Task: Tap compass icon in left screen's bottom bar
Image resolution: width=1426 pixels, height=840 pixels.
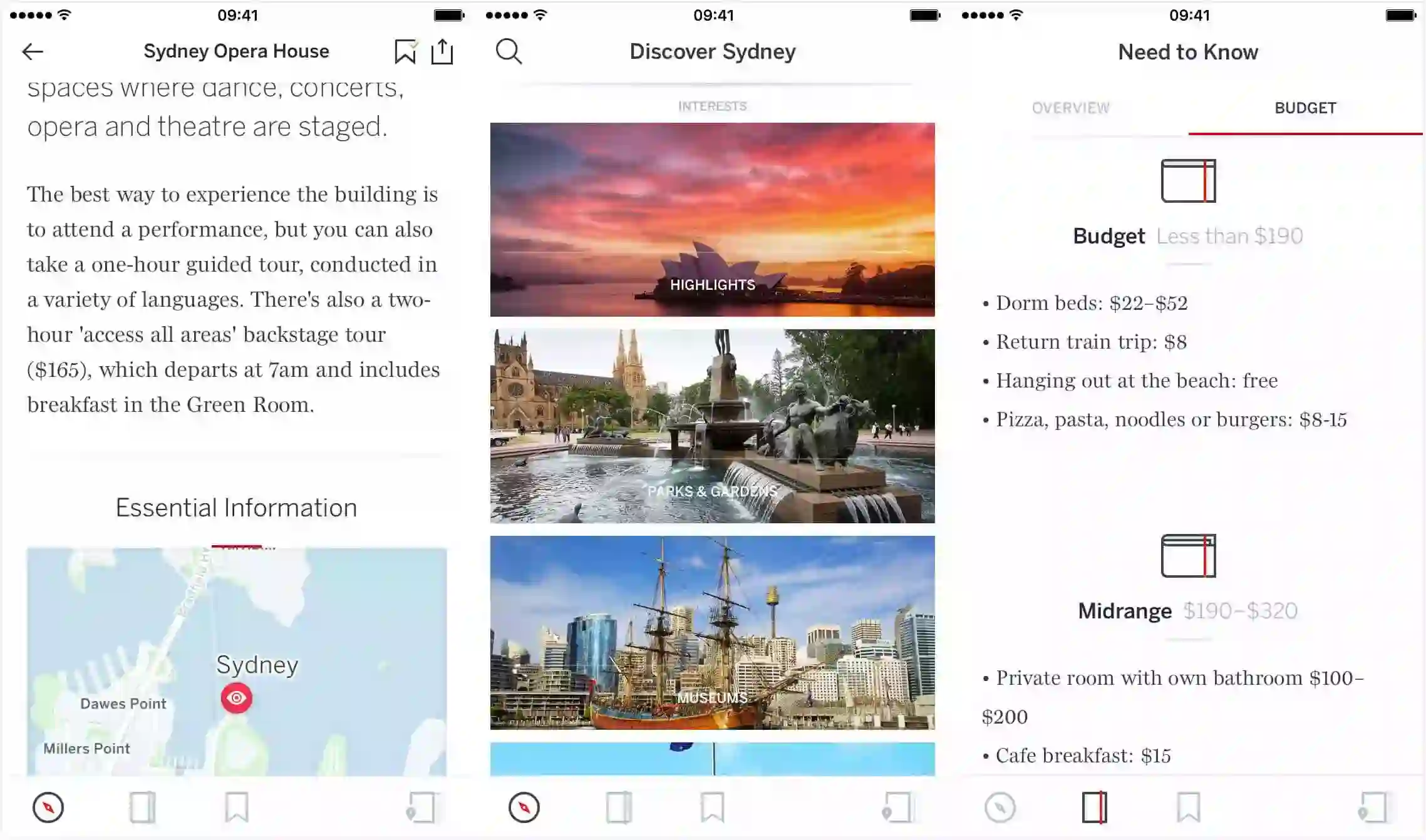Action: 48,807
